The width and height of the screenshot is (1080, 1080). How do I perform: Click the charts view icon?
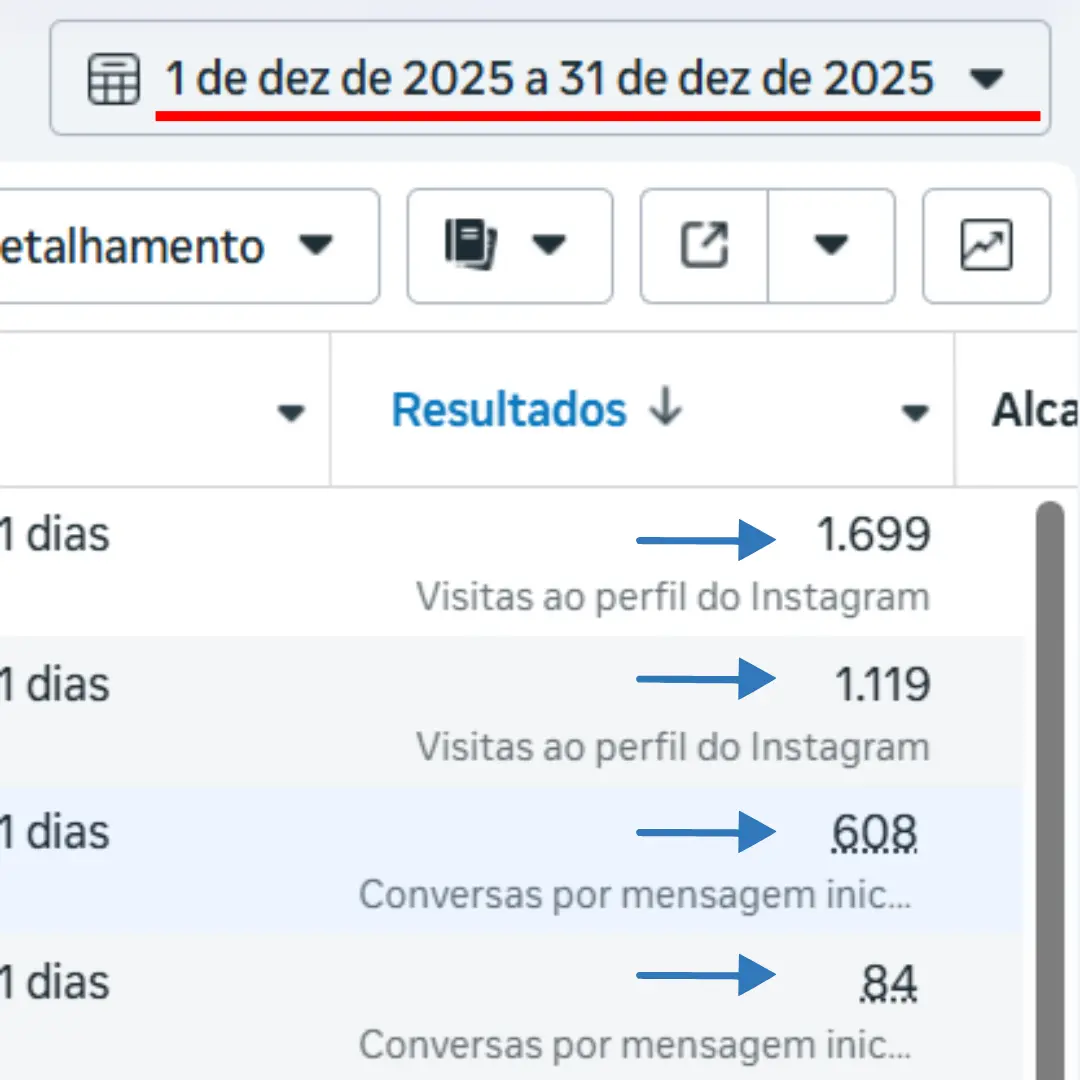[986, 246]
